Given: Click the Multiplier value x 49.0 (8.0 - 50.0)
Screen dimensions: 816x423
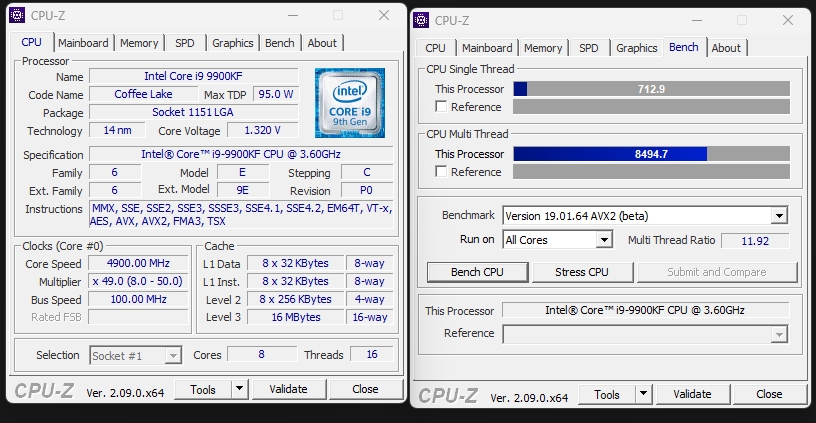Looking at the screenshot, I should [x=138, y=281].
